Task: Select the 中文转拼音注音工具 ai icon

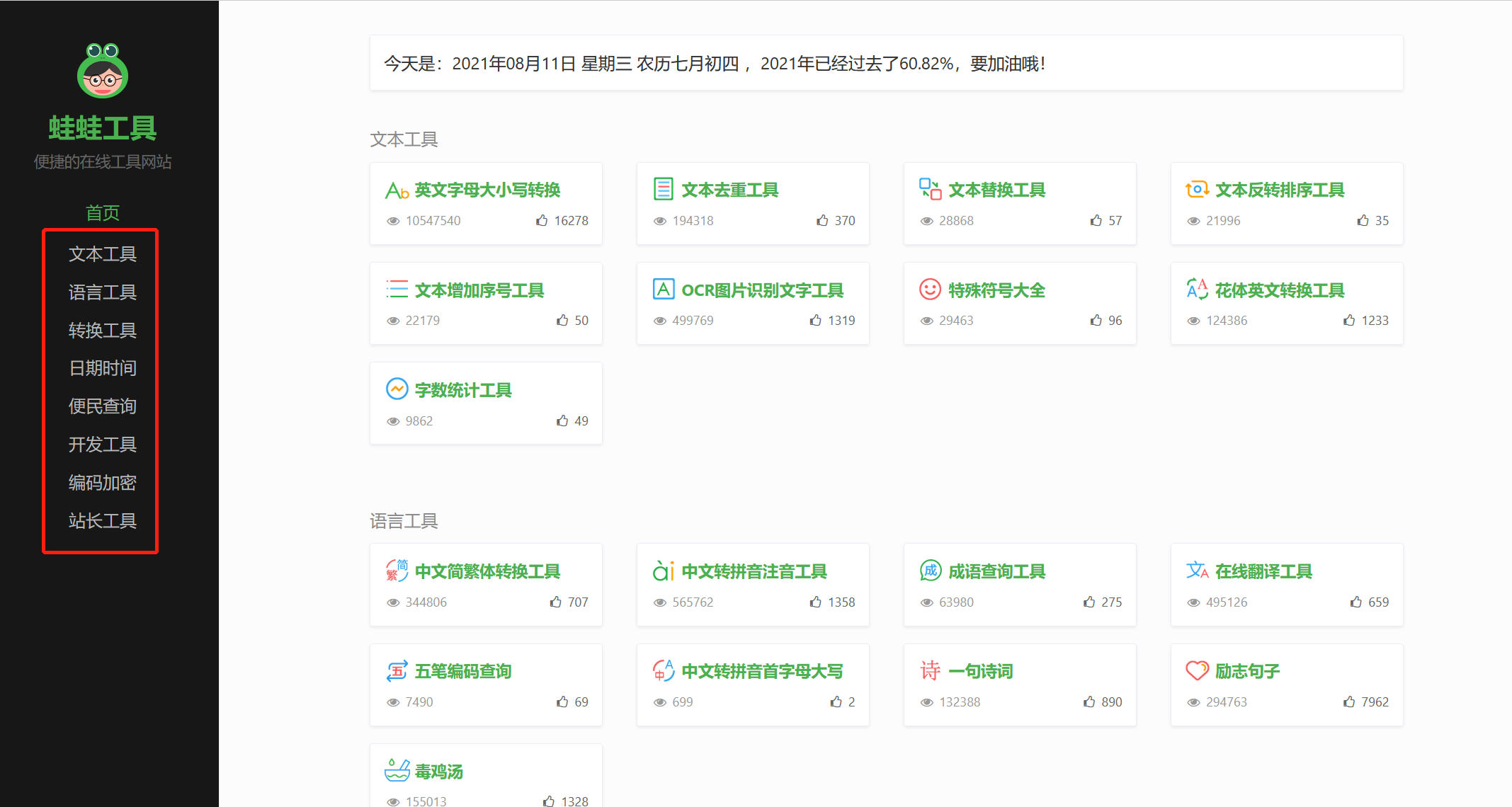Action: pyautogui.click(x=664, y=571)
